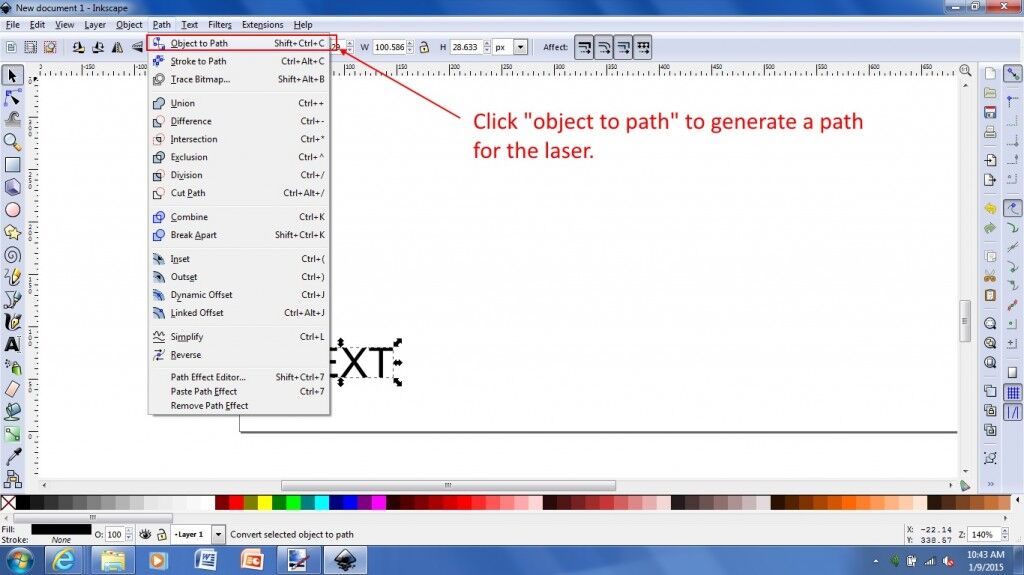Select the Rectangle tool

click(x=13, y=165)
